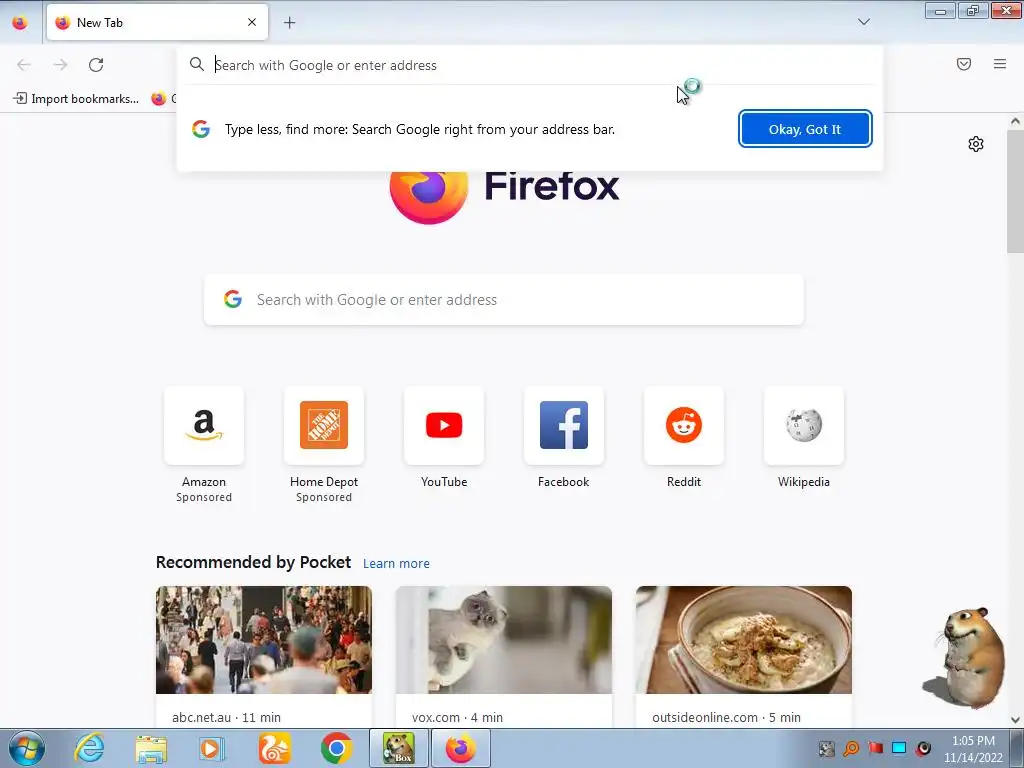Reload the page with refresh icon

point(96,65)
